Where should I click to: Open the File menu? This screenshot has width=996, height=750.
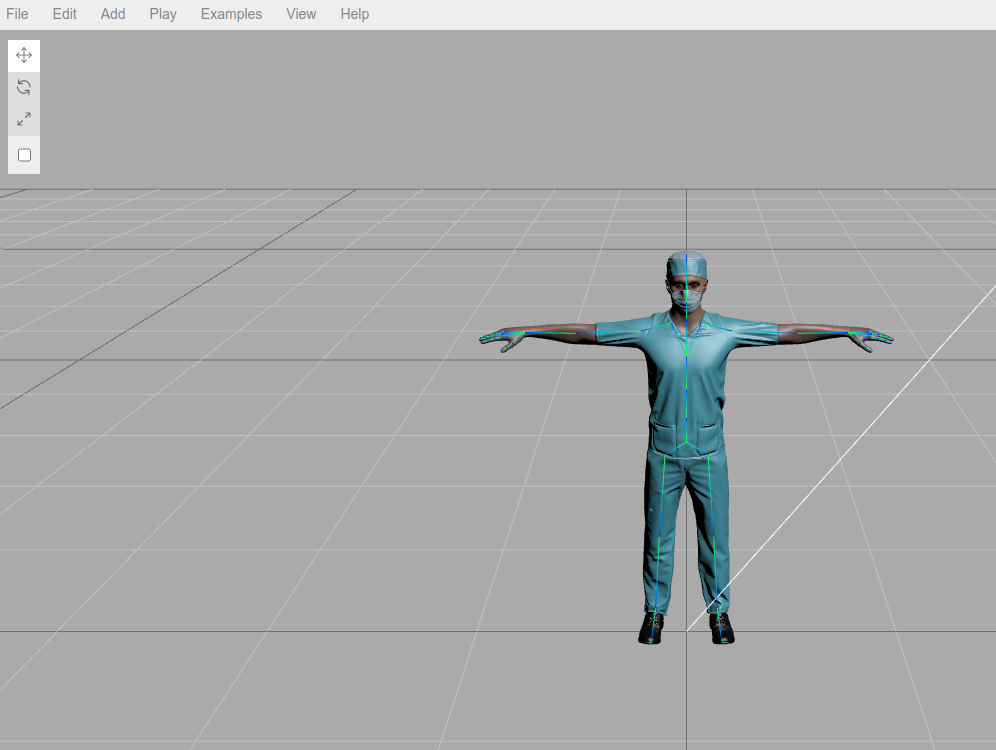pyautogui.click(x=17, y=14)
